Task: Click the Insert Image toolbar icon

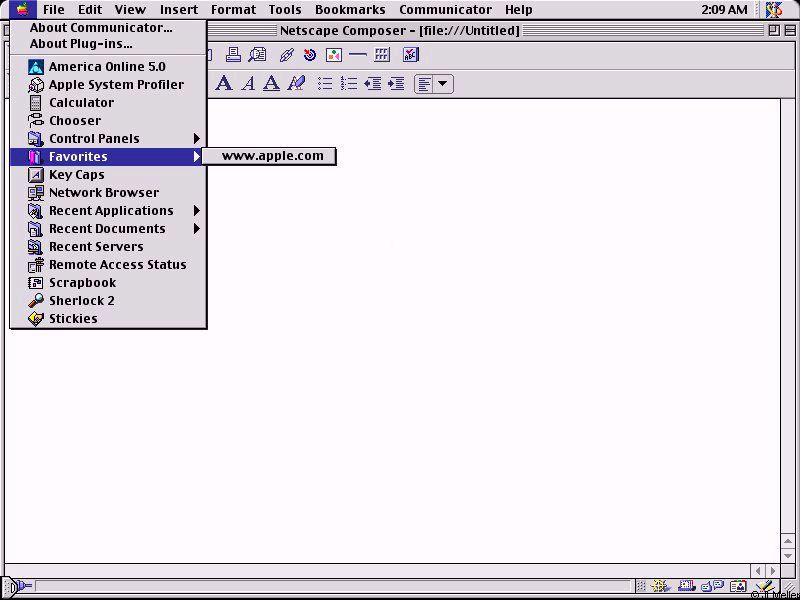Action: click(334, 55)
